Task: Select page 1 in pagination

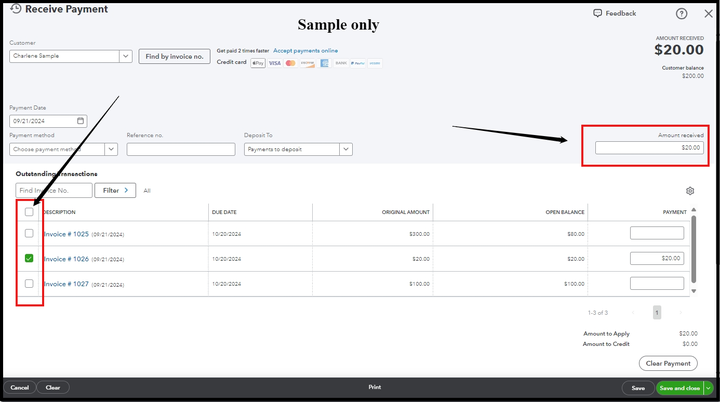Action: (657, 312)
